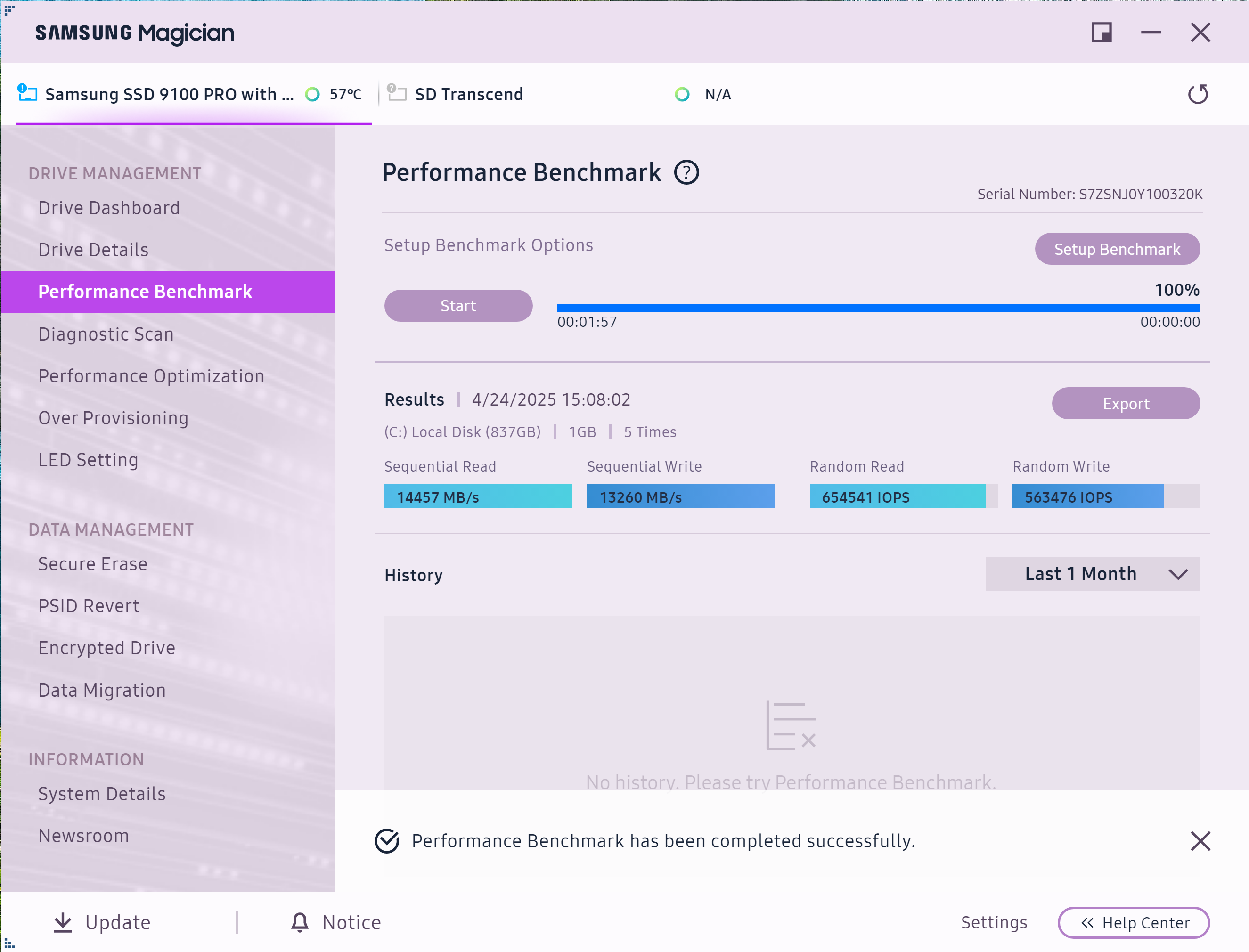
Task: Click the 00:01:57 elapsed time
Action: [587, 322]
